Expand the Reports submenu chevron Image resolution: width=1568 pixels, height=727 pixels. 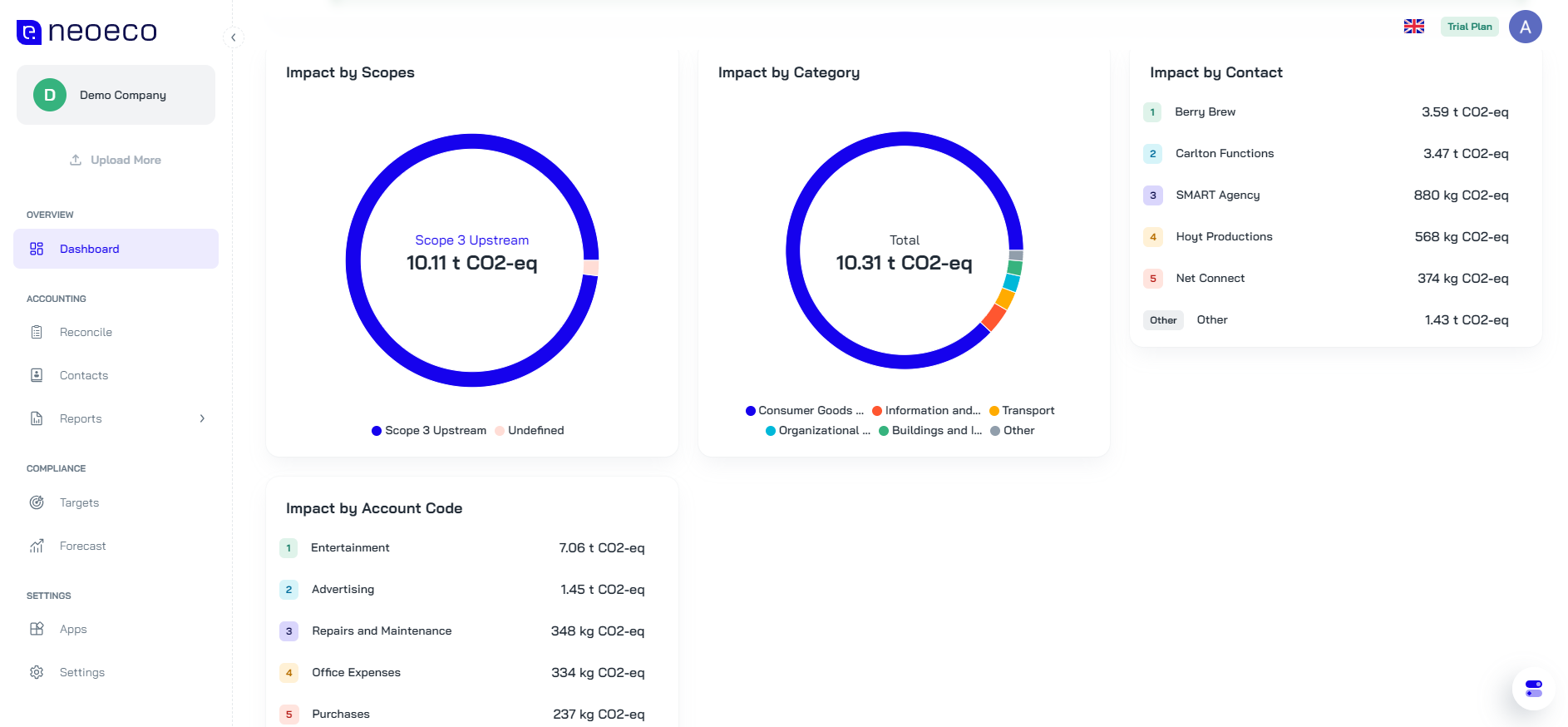[x=202, y=418]
